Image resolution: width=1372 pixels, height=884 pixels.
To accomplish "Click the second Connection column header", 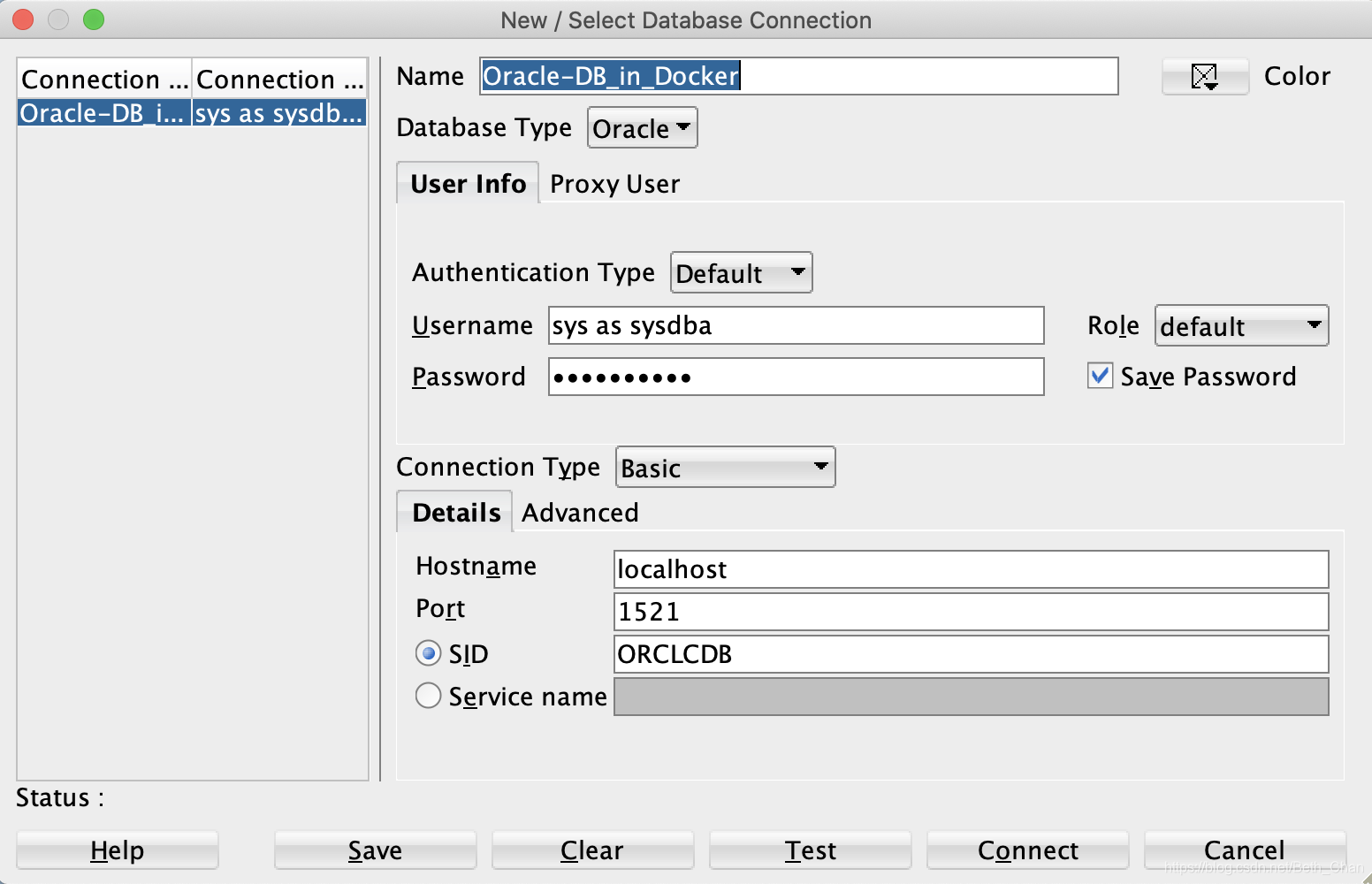I will coord(279,80).
